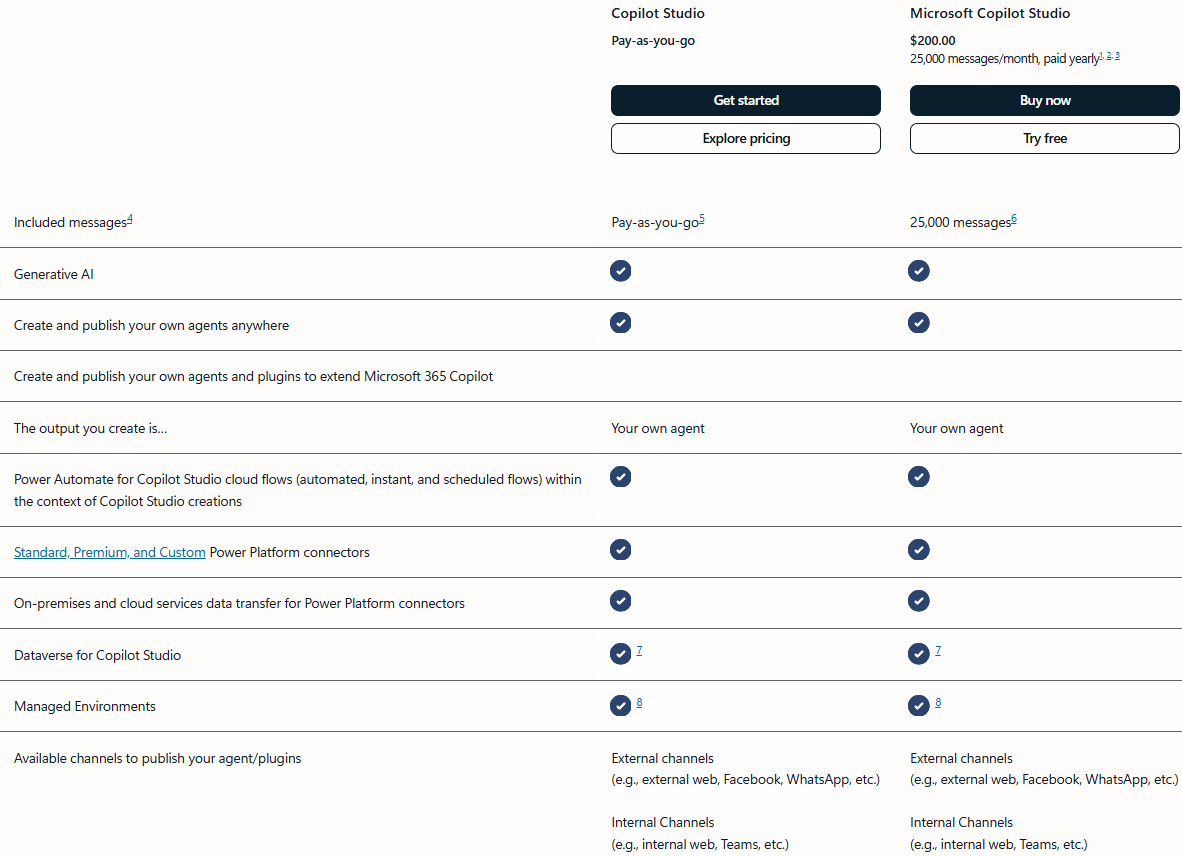Viewport: 1182px width, 856px height.
Task: Click Buy now for Microsoft Copilot Studio
Action: tap(1044, 100)
